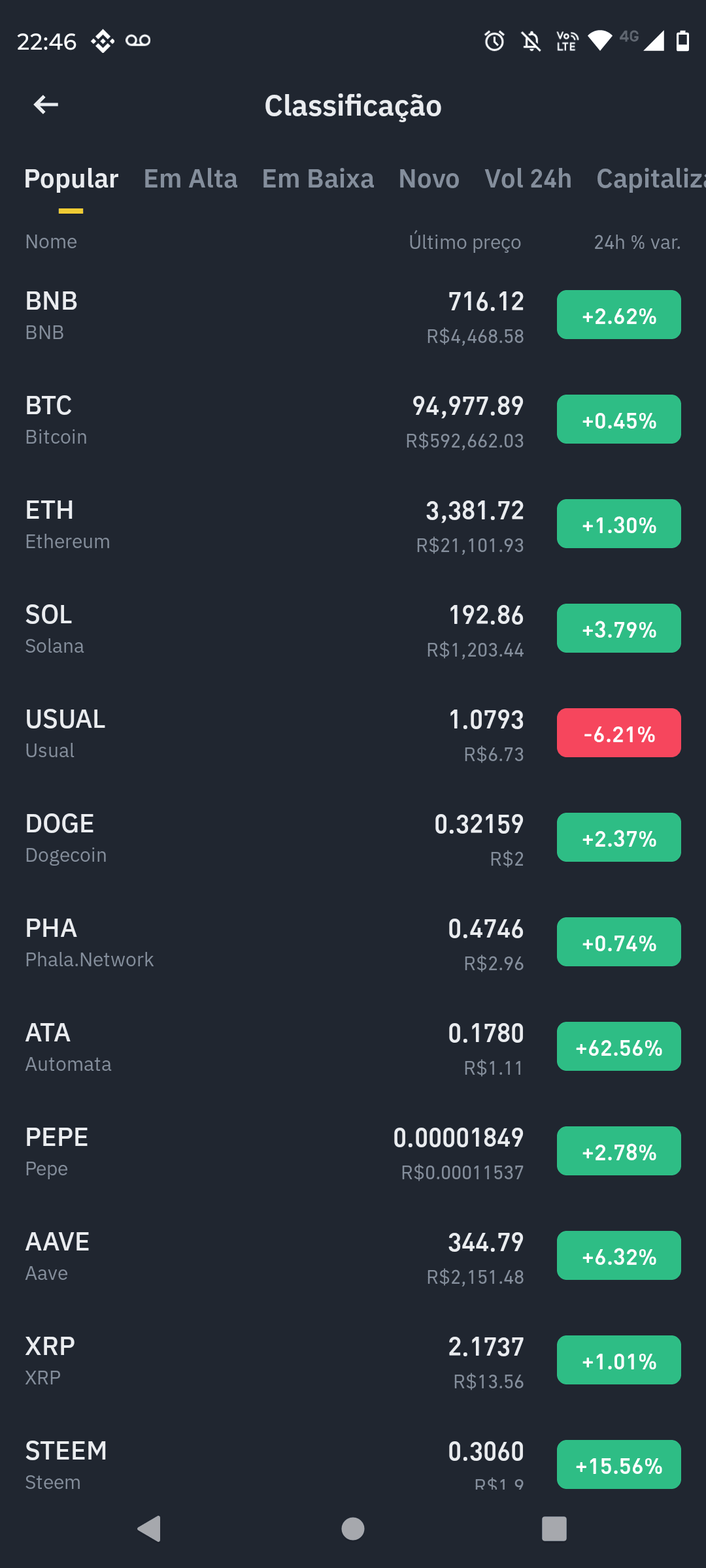Tap the red -6.21% USUAL badge
Viewport: 706px width, 1568px height.
(619, 733)
